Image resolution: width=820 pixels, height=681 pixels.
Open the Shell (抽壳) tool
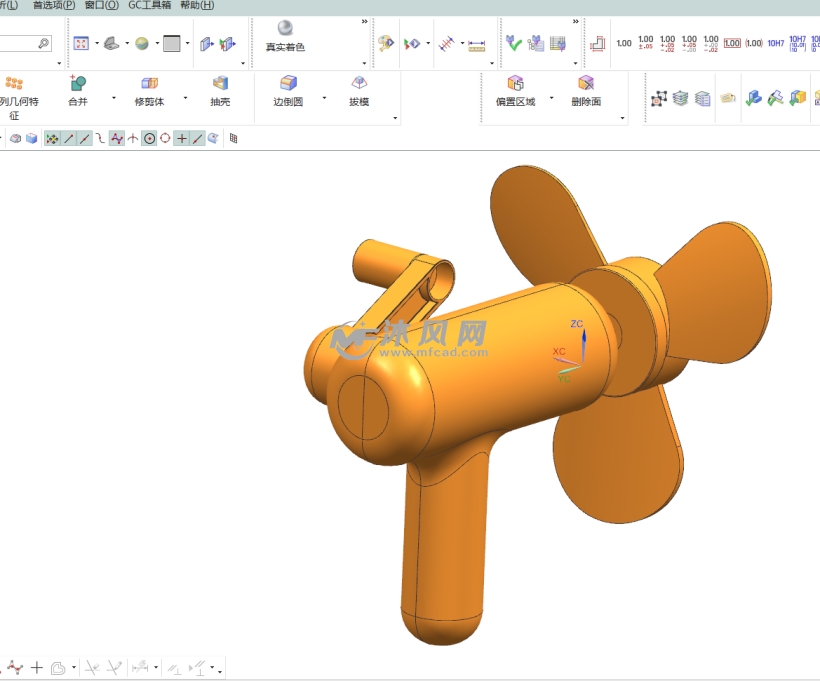tap(220, 84)
